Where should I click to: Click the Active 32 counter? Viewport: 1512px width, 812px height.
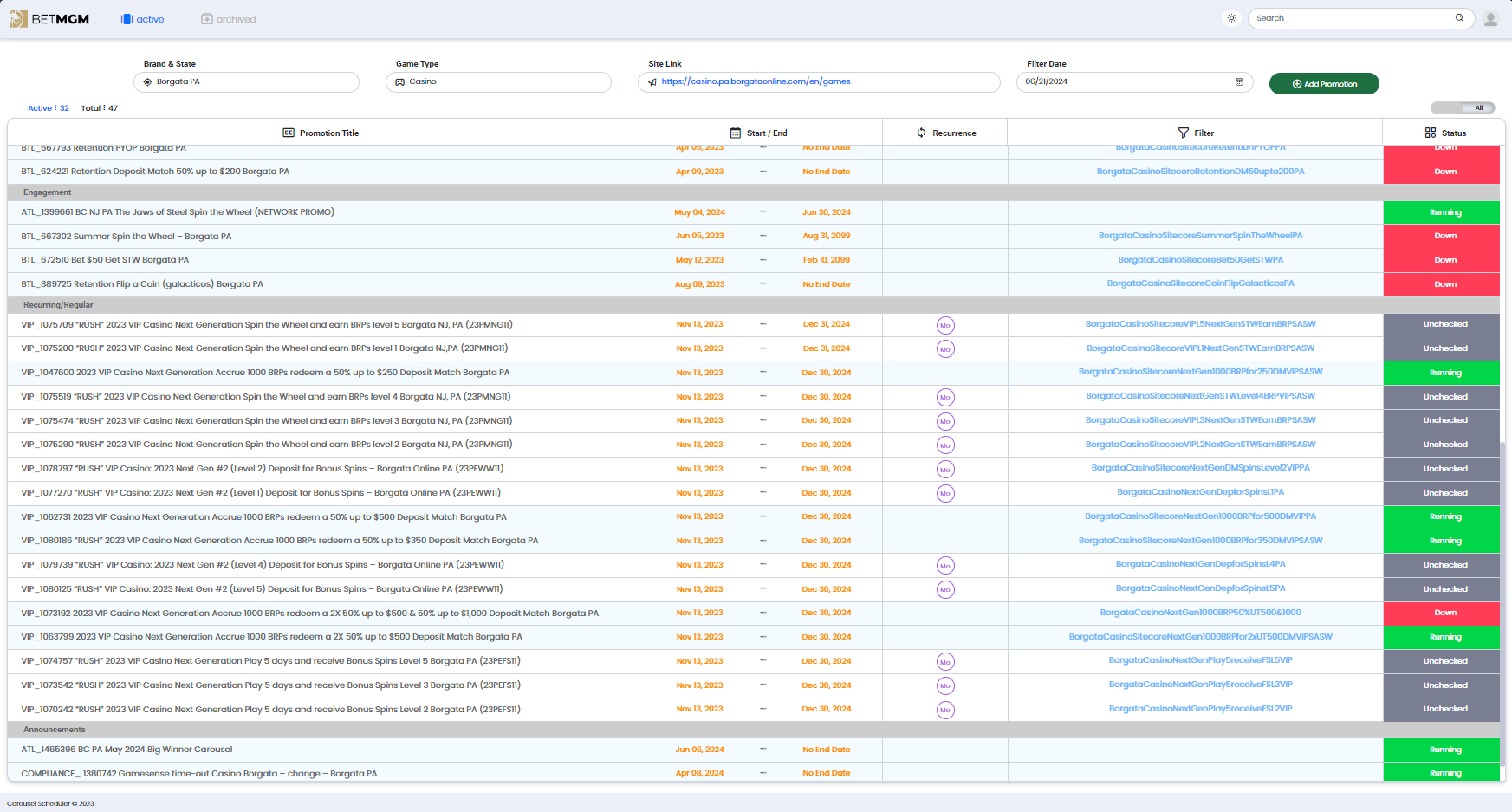tap(49, 108)
